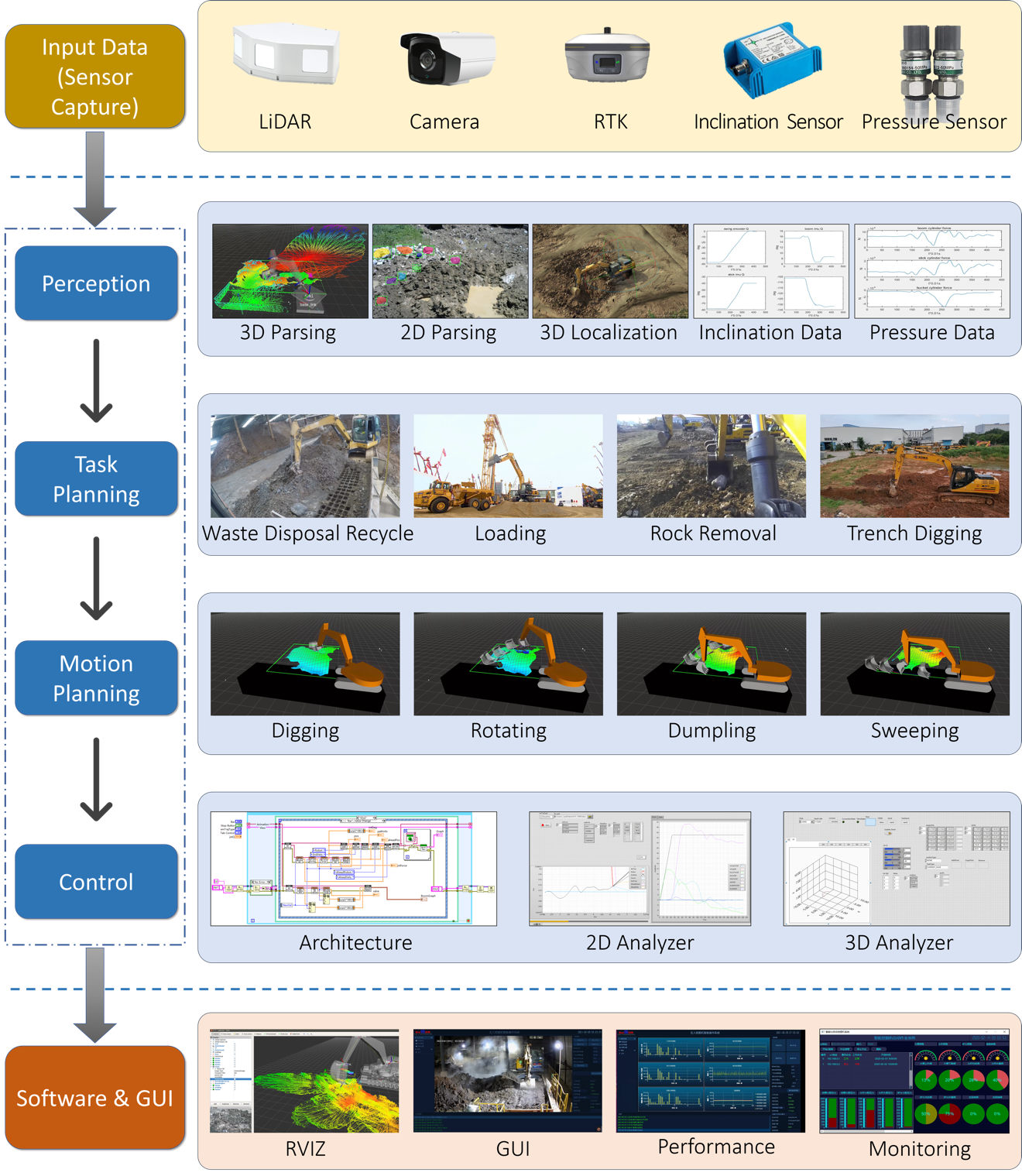This screenshot has height=1176, width=1022.
Task: Click the 'Waste Disposal Recycle' caption
Action: tap(308, 533)
